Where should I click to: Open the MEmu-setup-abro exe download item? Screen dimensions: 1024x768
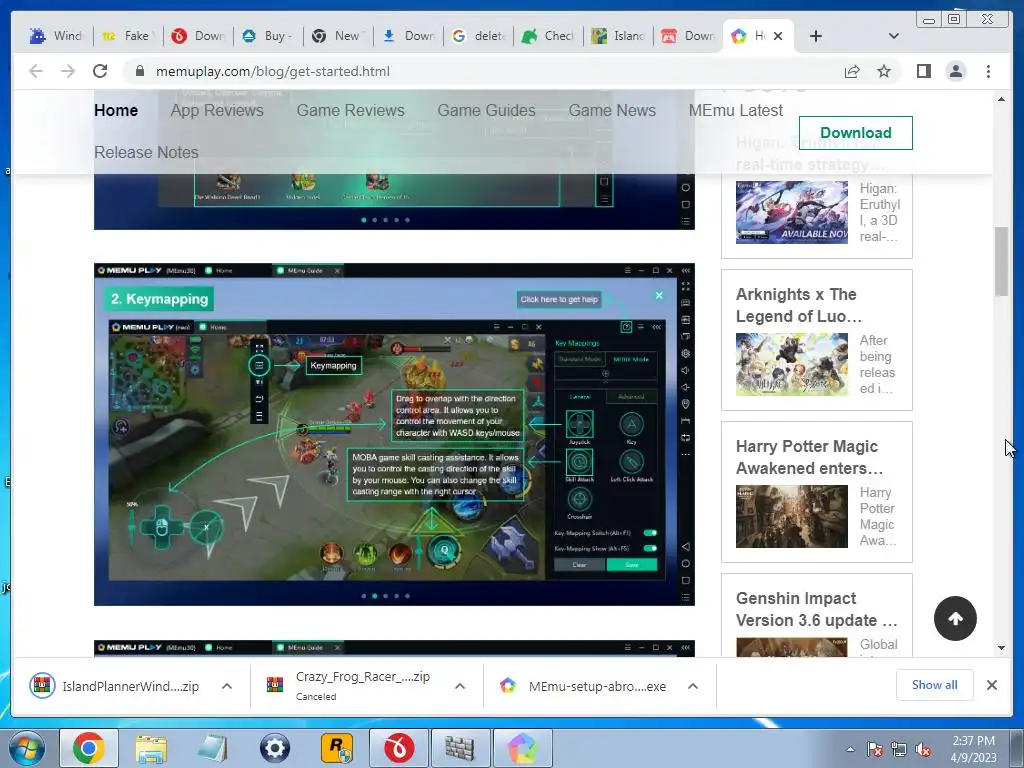click(583, 686)
